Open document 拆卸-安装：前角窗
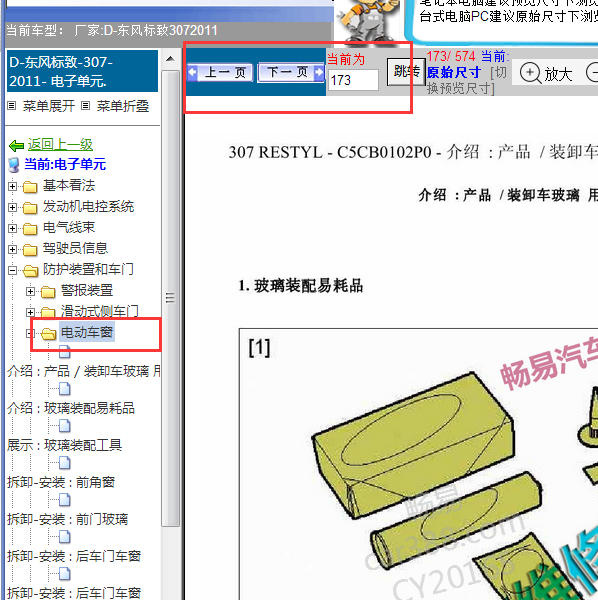Image resolution: width=598 pixels, height=600 pixels. tap(61, 483)
